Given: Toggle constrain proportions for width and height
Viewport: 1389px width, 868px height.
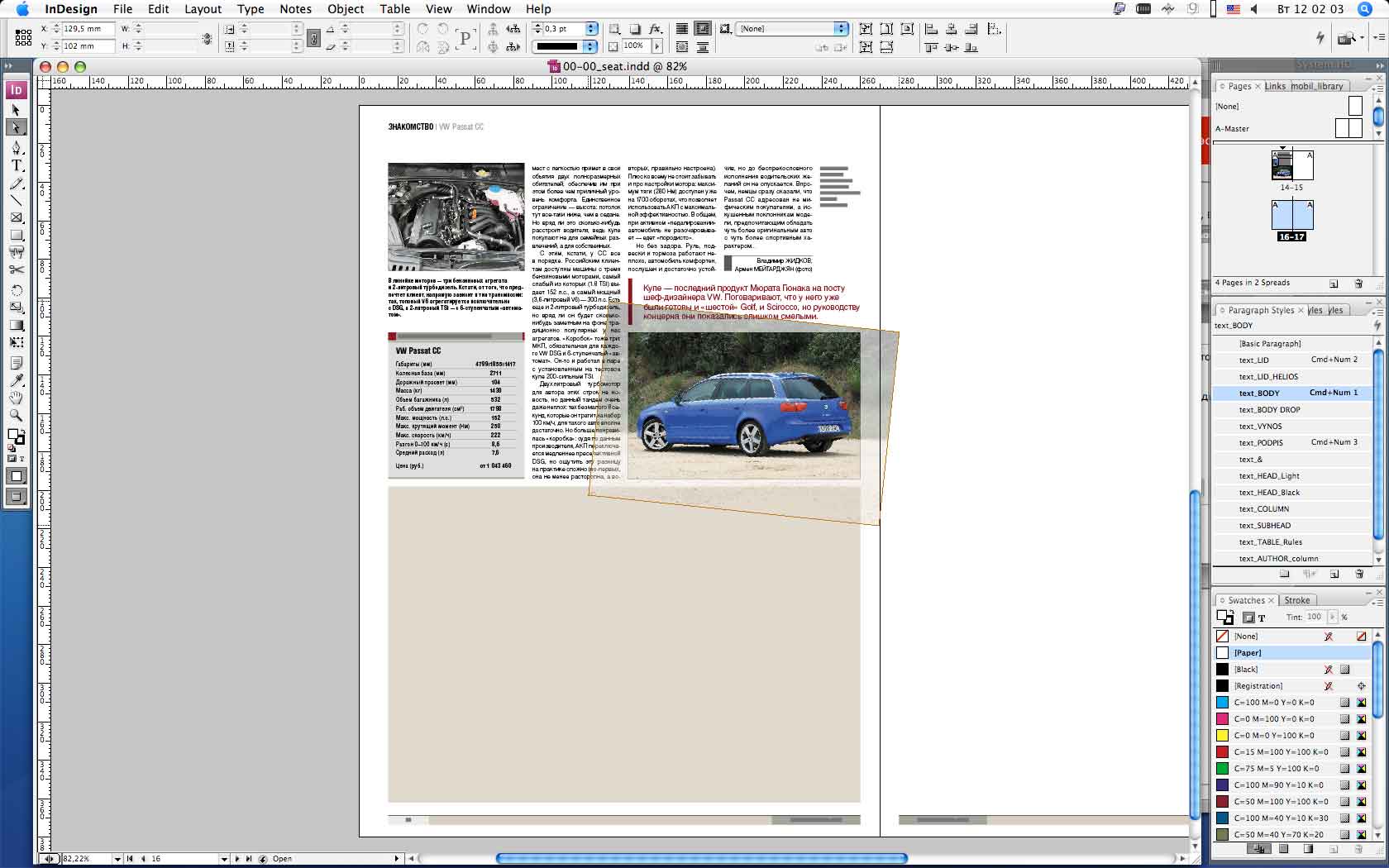Looking at the screenshot, I should pos(207,38).
